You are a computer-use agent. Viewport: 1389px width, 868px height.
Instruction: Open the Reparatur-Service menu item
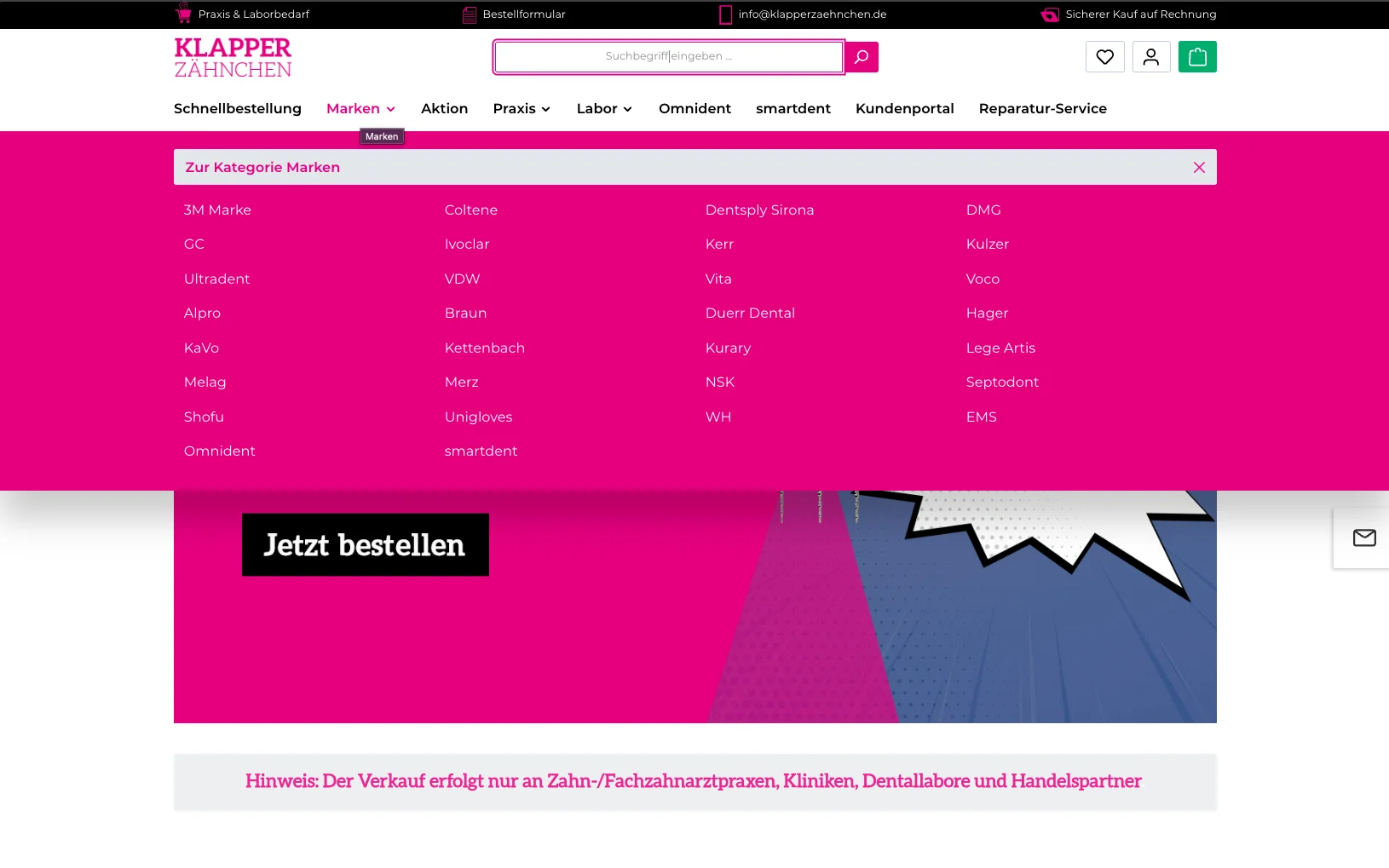(1043, 108)
